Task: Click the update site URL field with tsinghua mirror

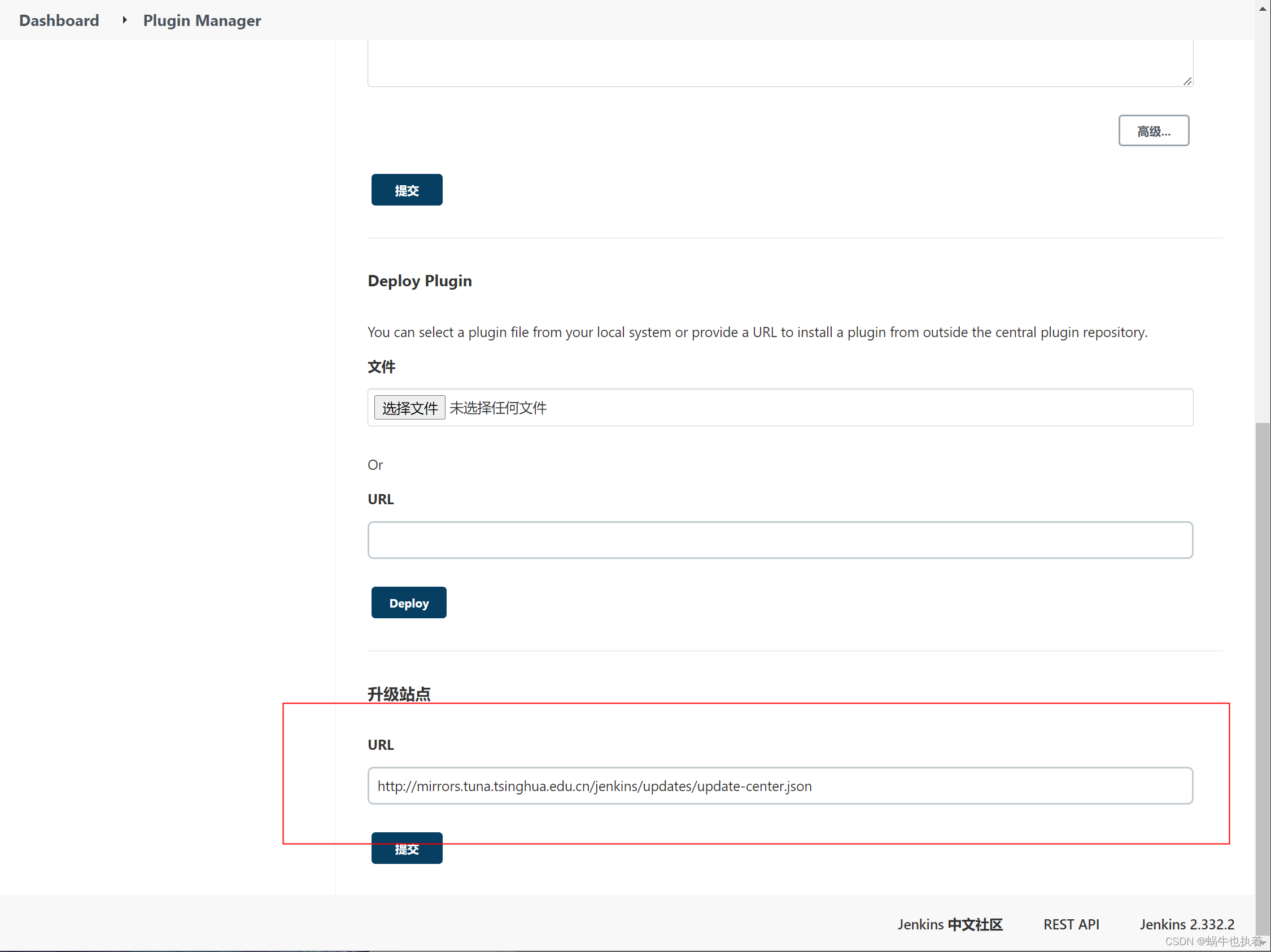Action: point(780,785)
